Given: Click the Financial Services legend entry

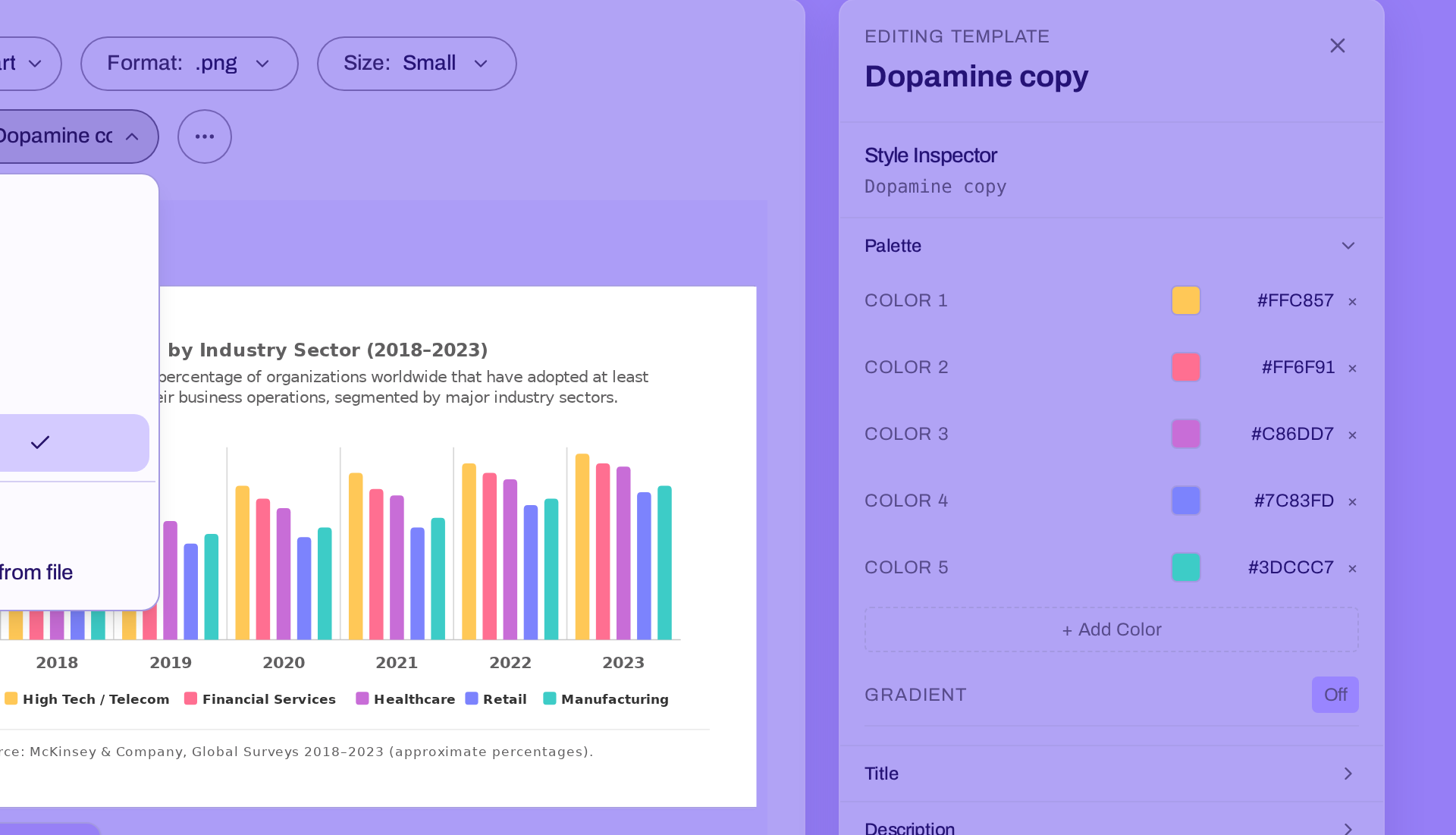Looking at the screenshot, I should click(260, 699).
